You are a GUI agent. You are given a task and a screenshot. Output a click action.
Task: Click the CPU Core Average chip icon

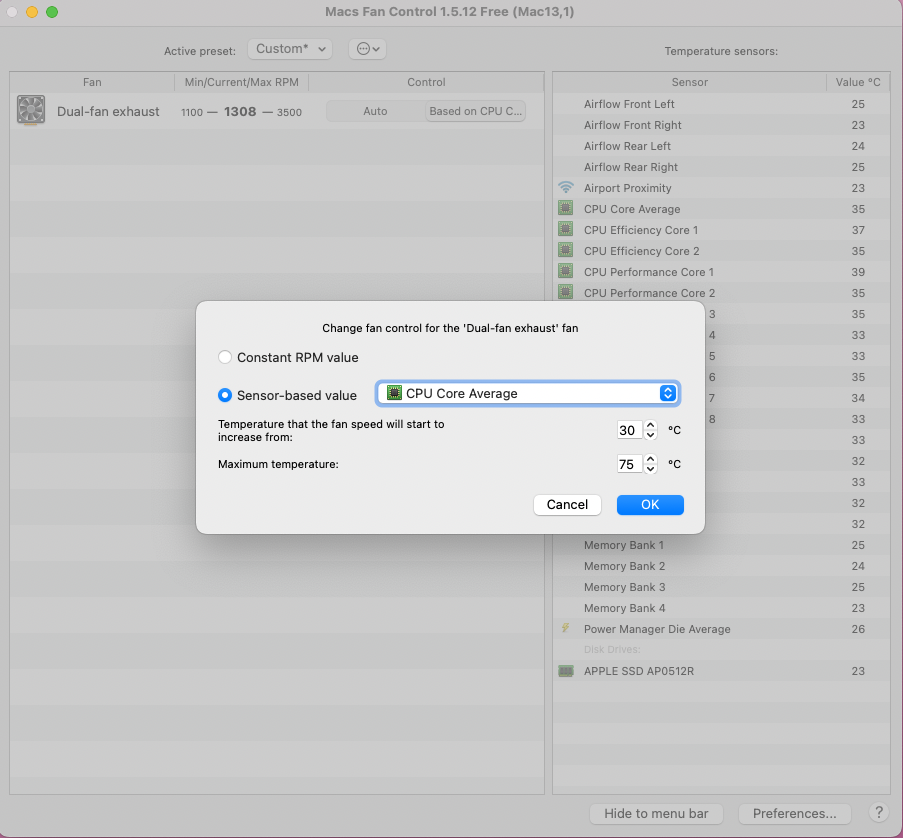566,208
